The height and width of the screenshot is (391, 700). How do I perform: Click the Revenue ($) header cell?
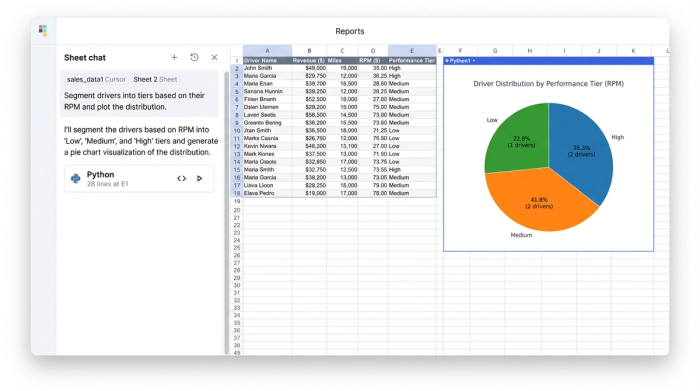[309, 60]
